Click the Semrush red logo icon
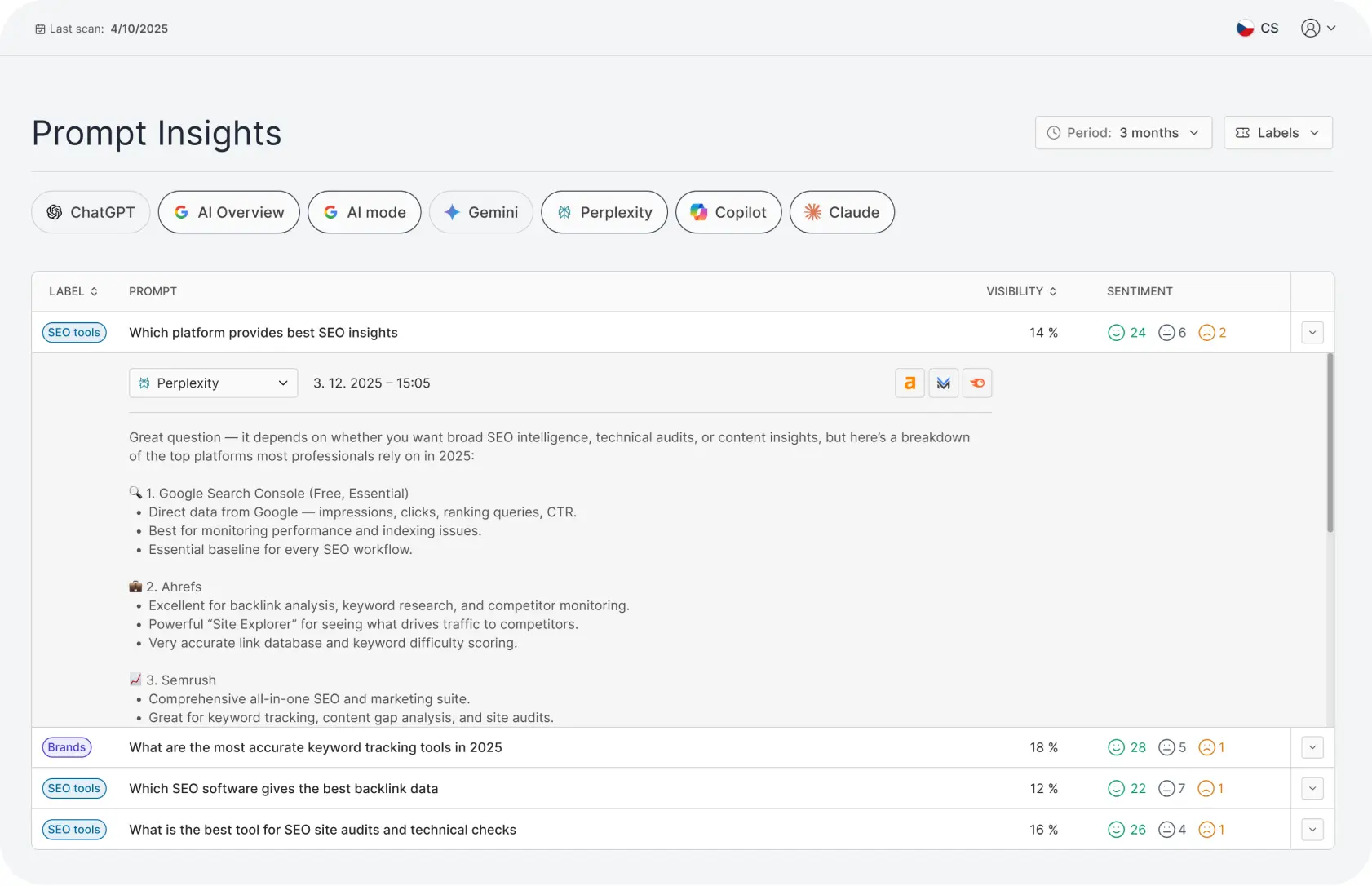1372x886 pixels. [x=977, y=383]
